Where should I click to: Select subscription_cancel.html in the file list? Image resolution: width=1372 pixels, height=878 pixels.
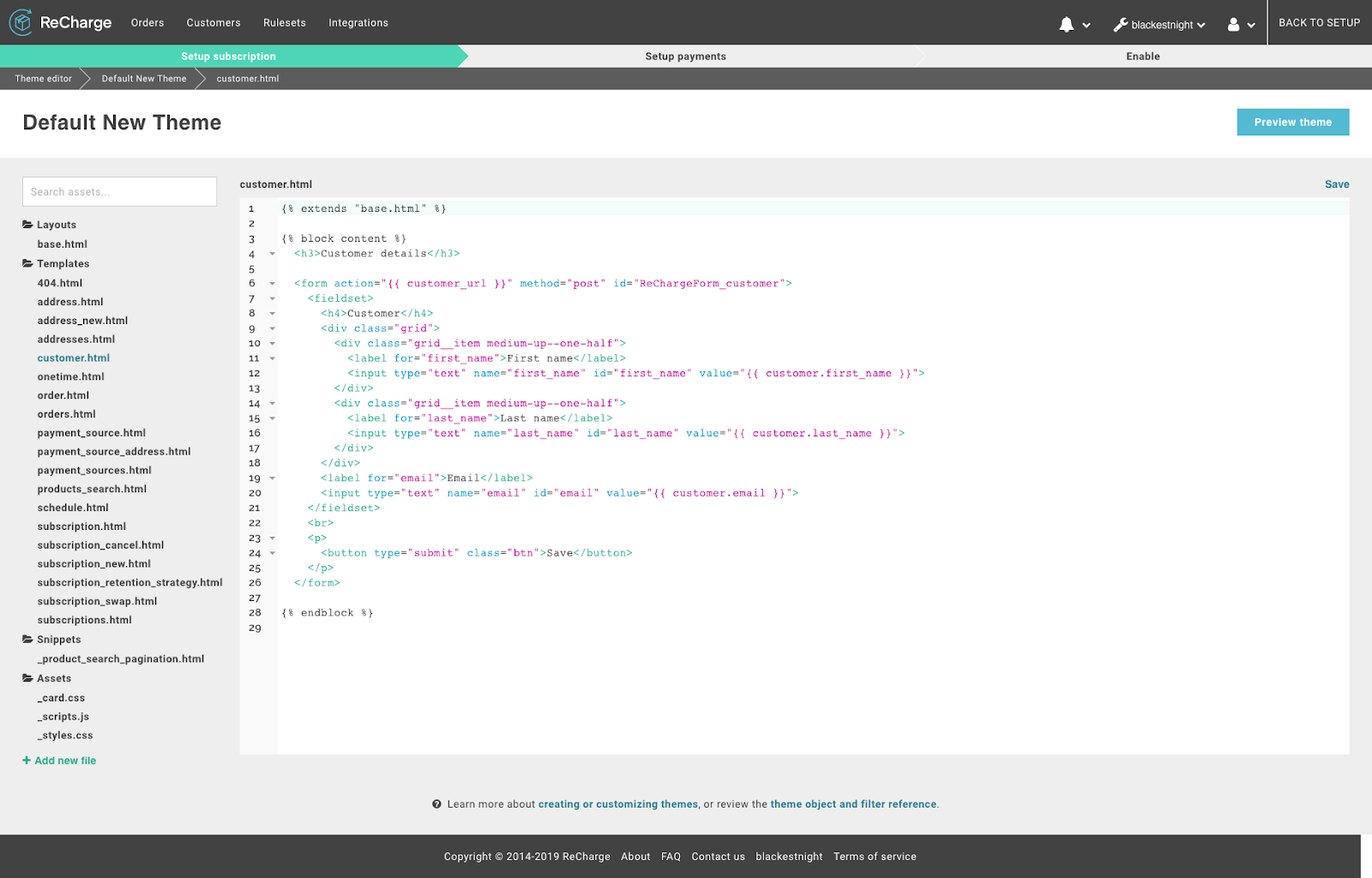pos(100,544)
